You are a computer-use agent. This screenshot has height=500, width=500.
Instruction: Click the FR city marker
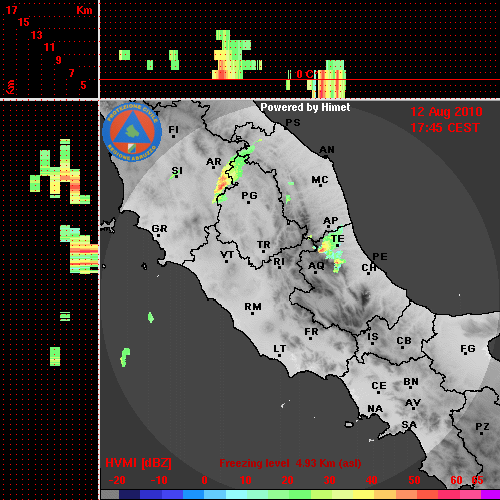[x=310, y=338]
